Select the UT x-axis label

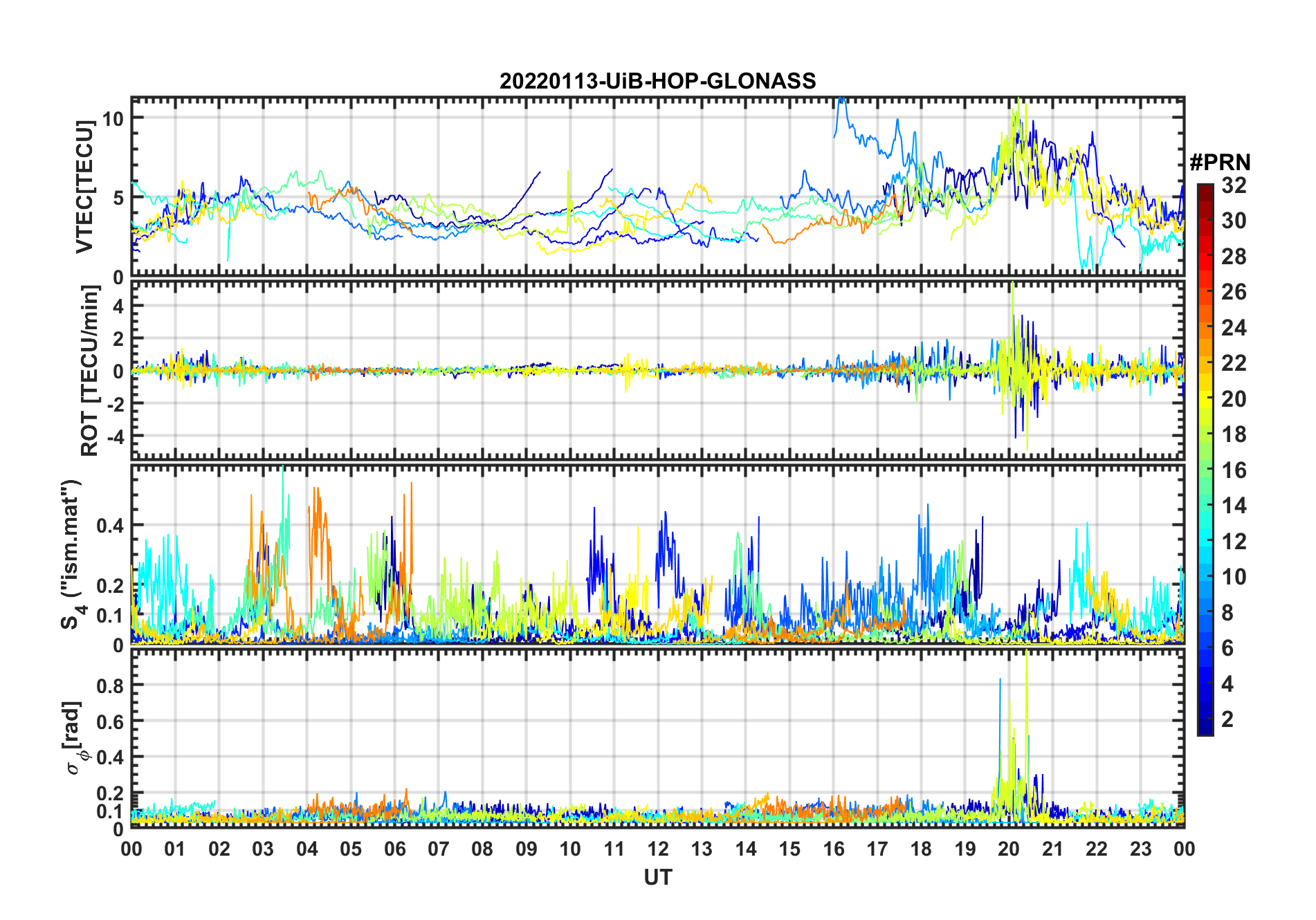[657, 877]
